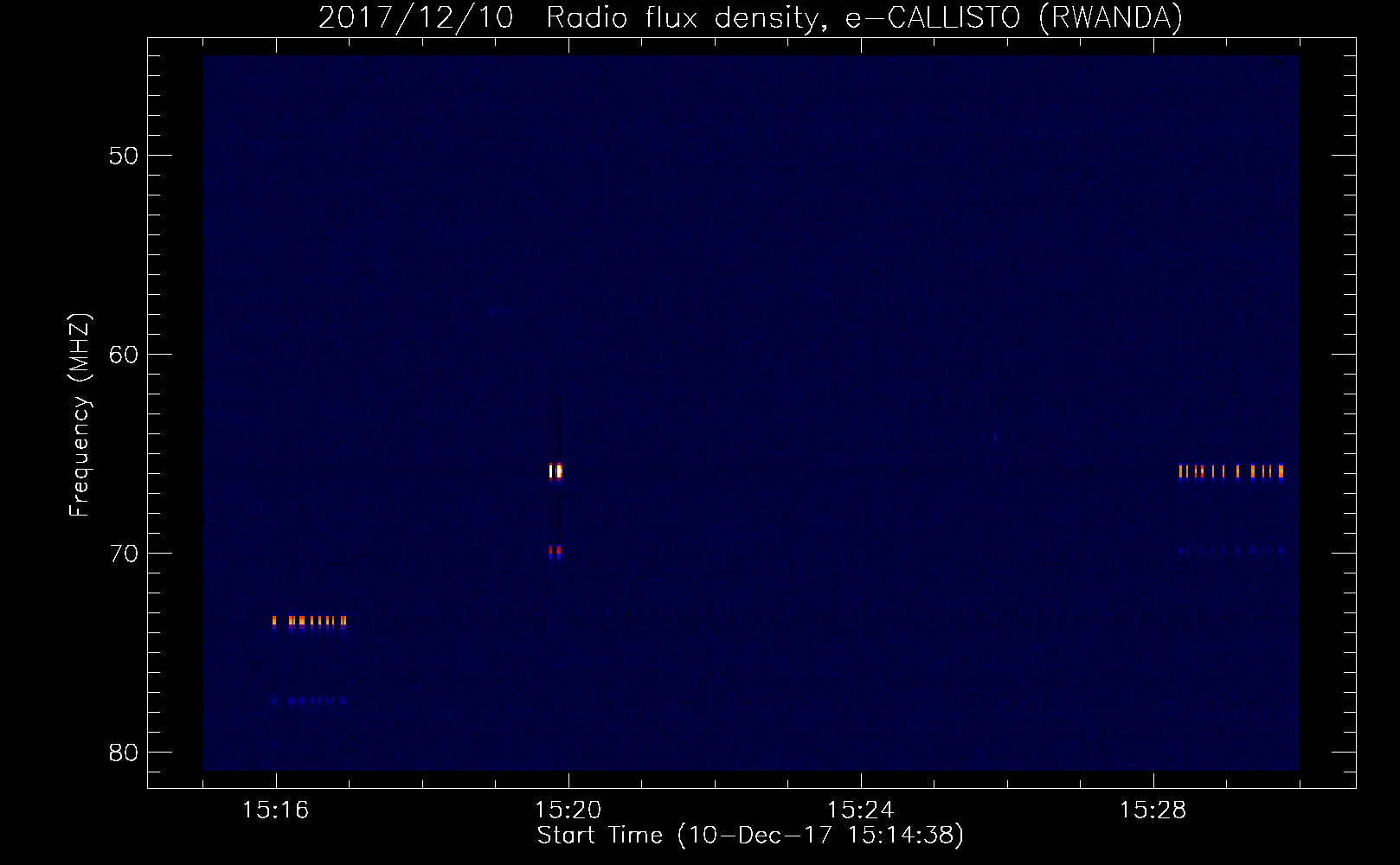Click the 'Start Time (10-Dec-17 15:14:38)' label
The height and width of the screenshot is (865, 1400).
click(x=750, y=836)
